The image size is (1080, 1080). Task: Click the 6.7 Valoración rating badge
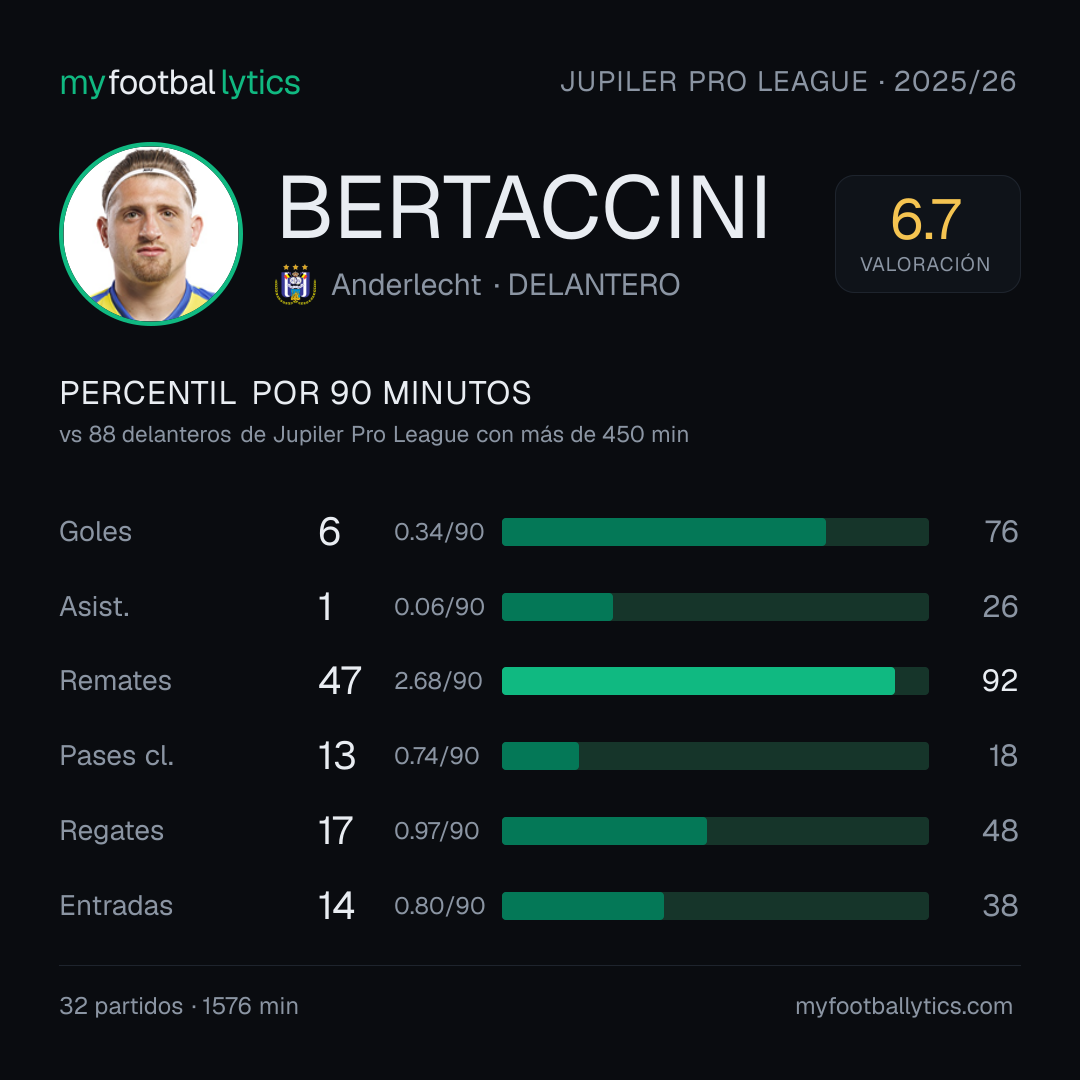(927, 233)
